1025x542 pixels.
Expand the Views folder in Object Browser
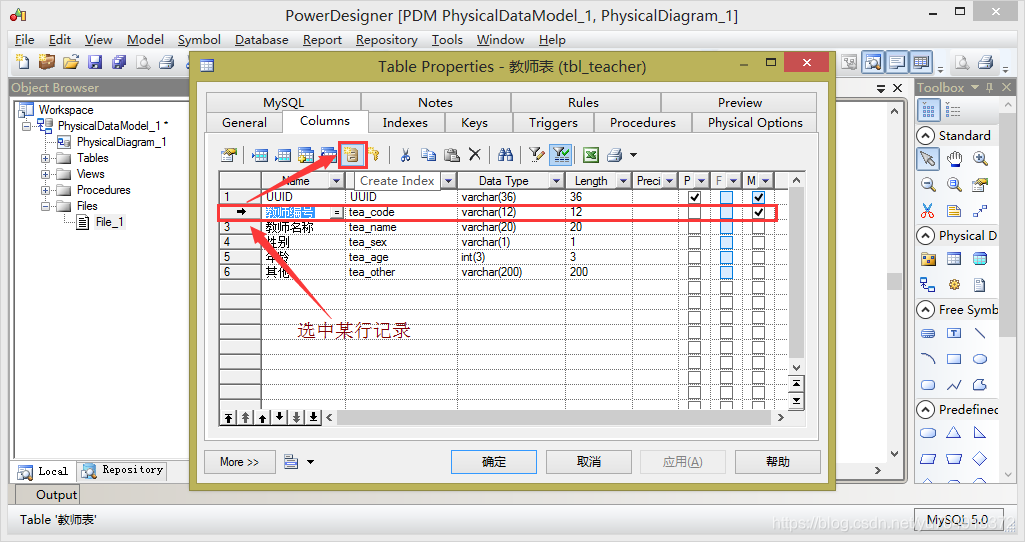[45, 174]
